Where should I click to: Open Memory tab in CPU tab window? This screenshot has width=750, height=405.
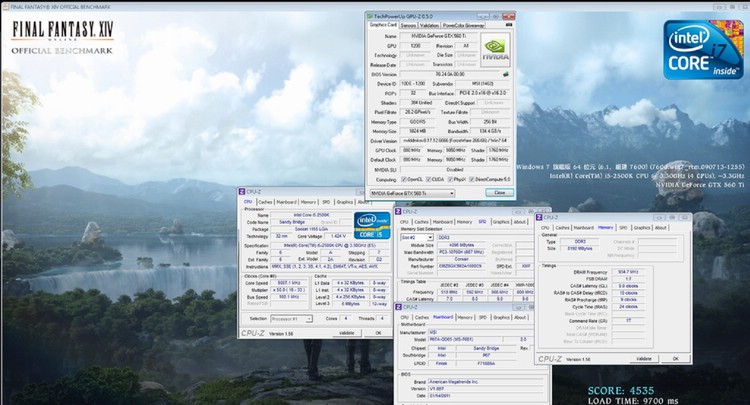tap(309, 202)
